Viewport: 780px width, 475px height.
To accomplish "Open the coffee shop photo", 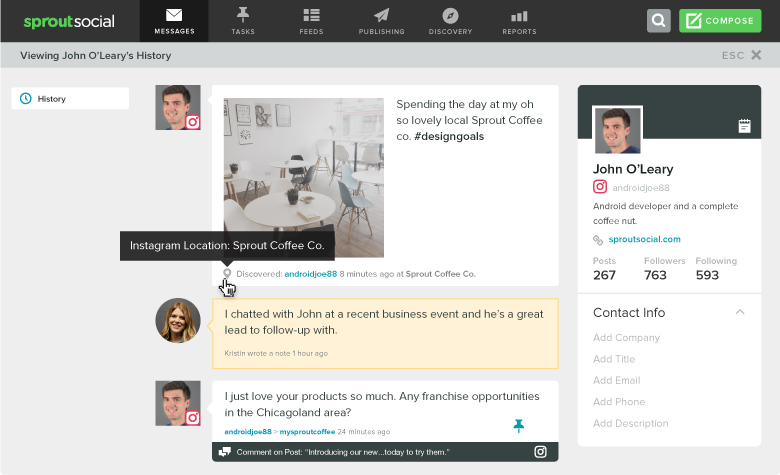I will [x=303, y=178].
